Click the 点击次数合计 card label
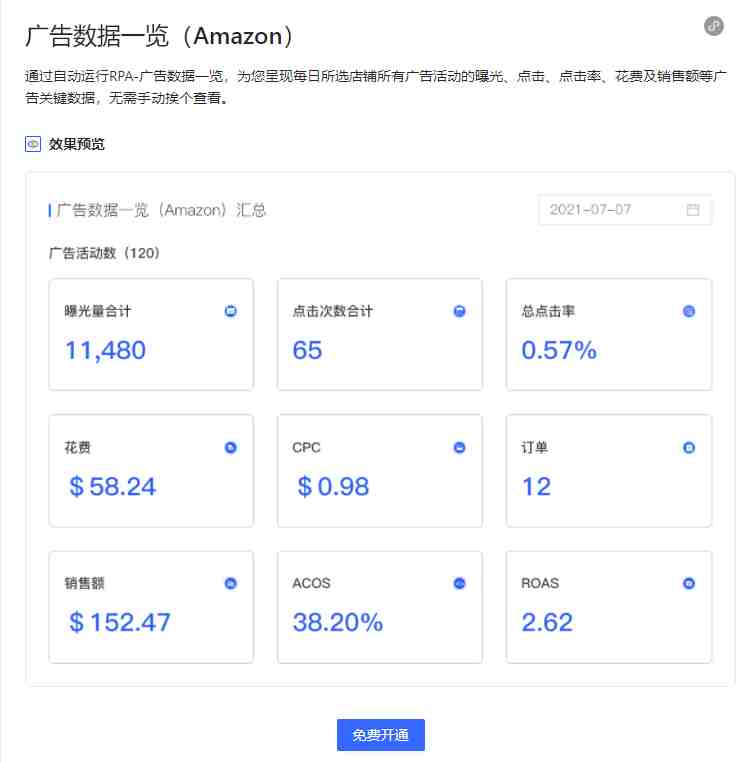The width and height of the screenshot is (756, 762). pyautogui.click(x=333, y=311)
